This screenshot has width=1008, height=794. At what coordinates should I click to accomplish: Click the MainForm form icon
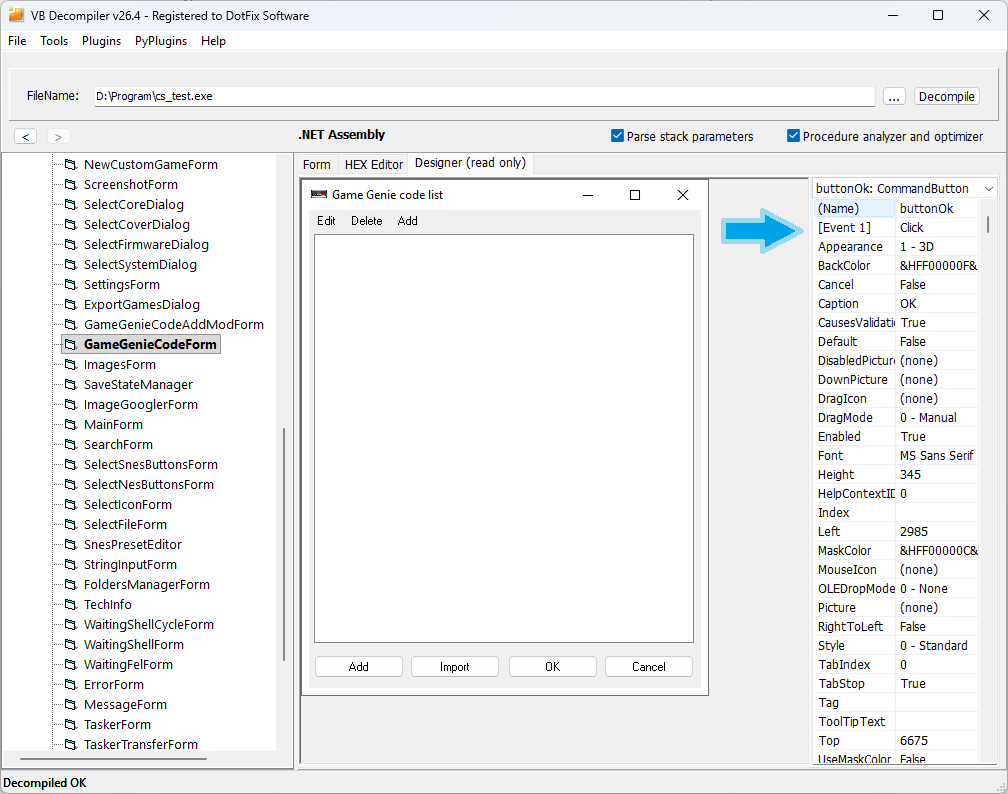tap(71, 424)
